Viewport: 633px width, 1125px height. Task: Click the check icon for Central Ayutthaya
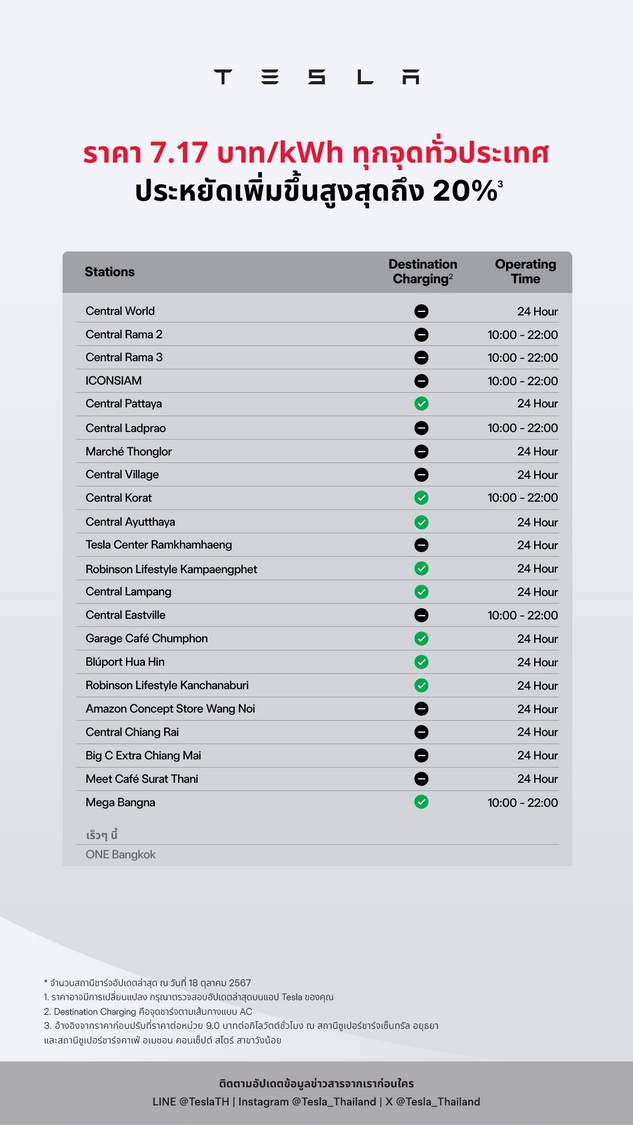(x=421, y=522)
